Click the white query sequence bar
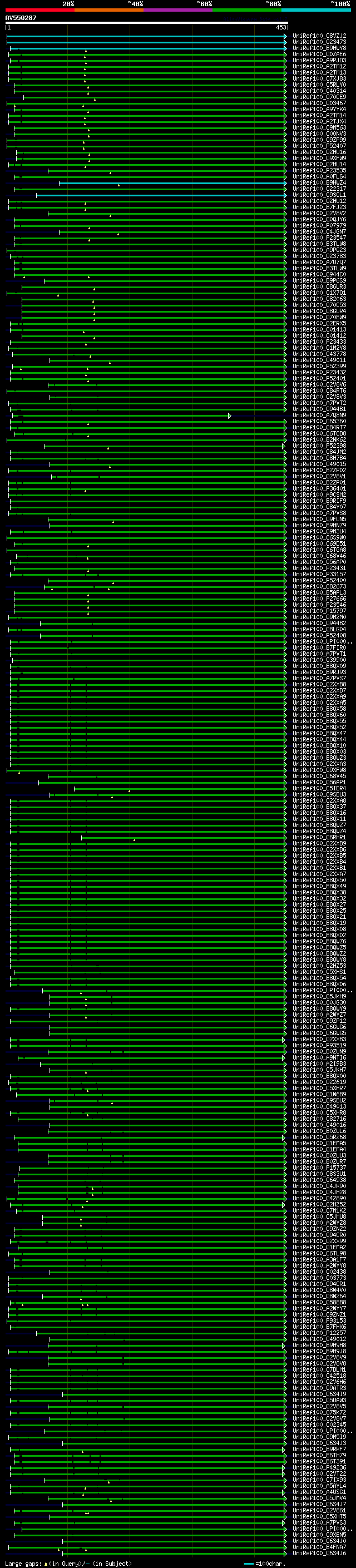This screenshot has height=1568, width=356. click(147, 23)
